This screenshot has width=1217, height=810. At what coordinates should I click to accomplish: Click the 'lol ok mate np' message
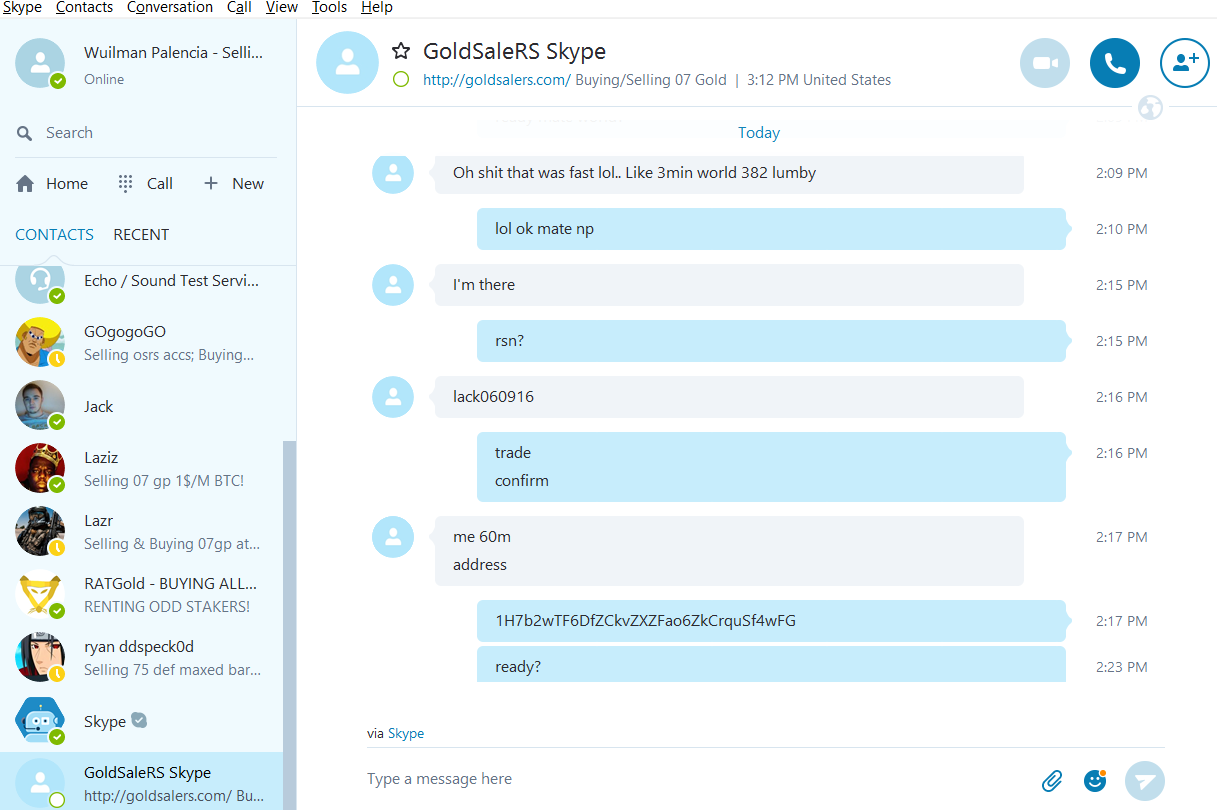click(771, 229)
